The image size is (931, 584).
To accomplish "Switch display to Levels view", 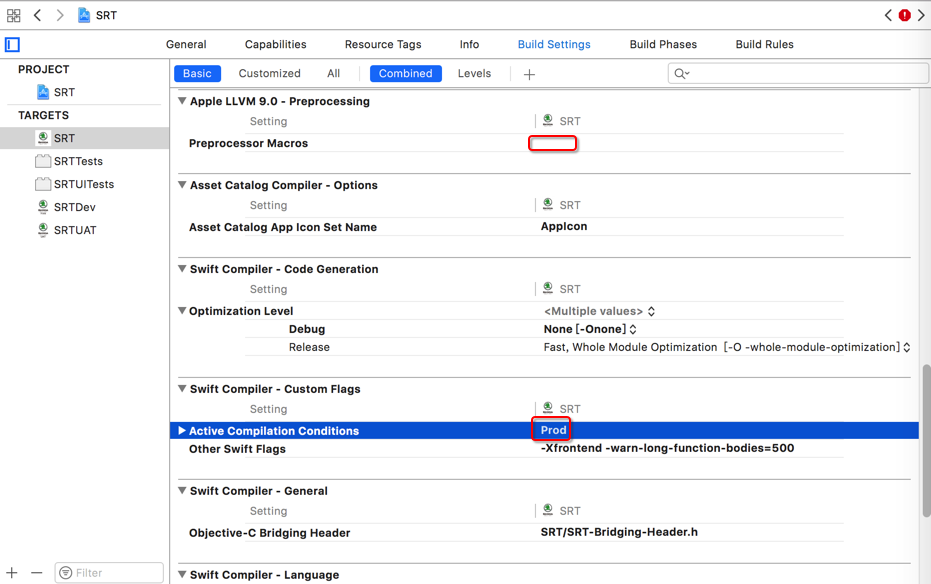I will (474, 73).
